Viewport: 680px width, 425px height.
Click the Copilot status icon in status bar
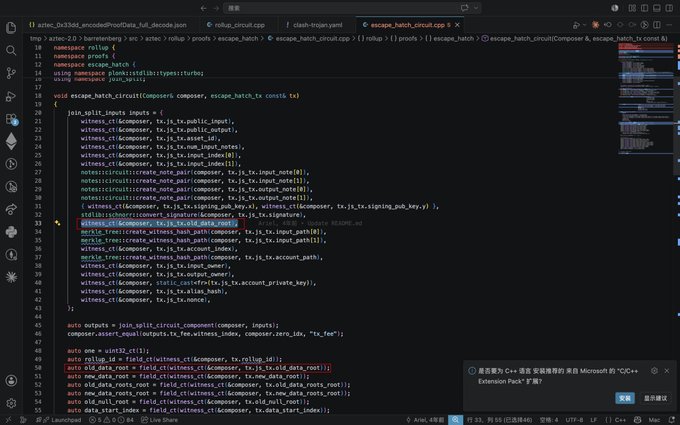click(638, 420)
